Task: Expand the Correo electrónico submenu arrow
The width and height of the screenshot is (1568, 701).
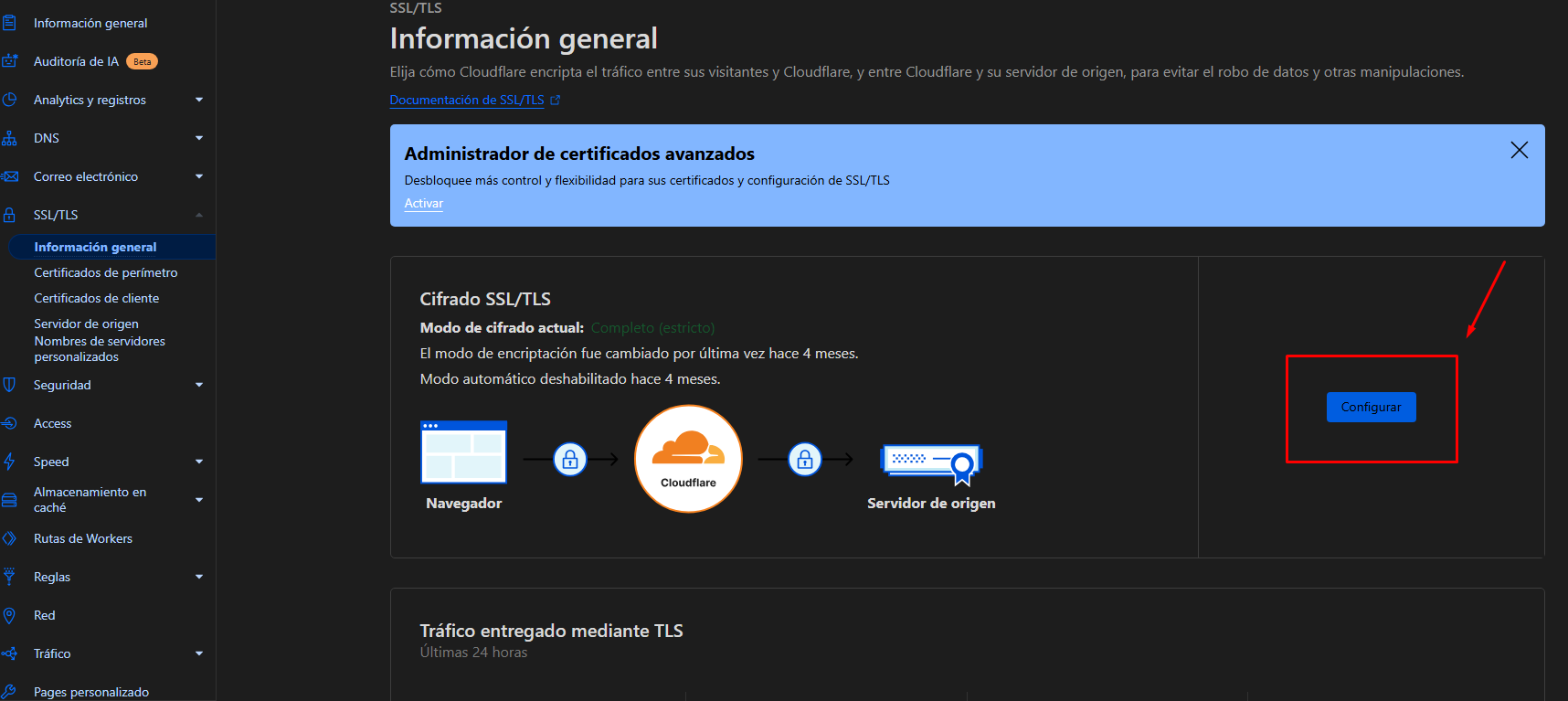Action: point(199,176)
